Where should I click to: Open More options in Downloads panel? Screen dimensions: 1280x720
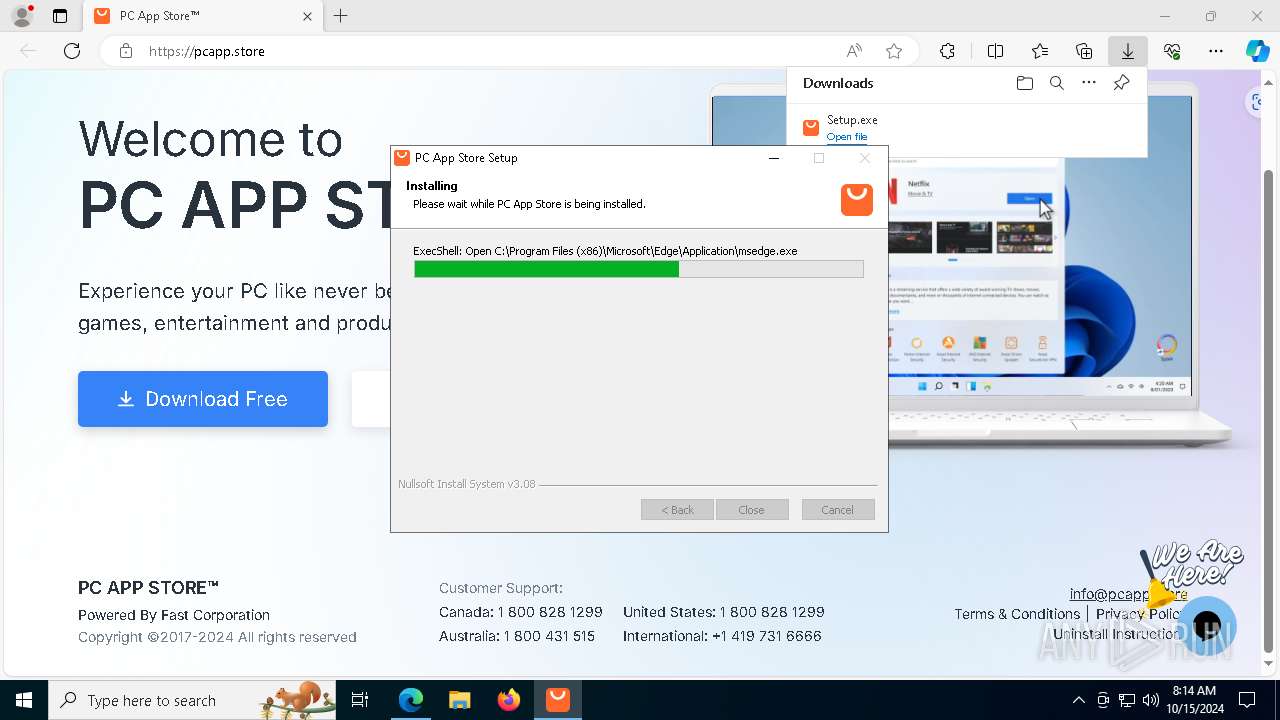point(1089,83)
